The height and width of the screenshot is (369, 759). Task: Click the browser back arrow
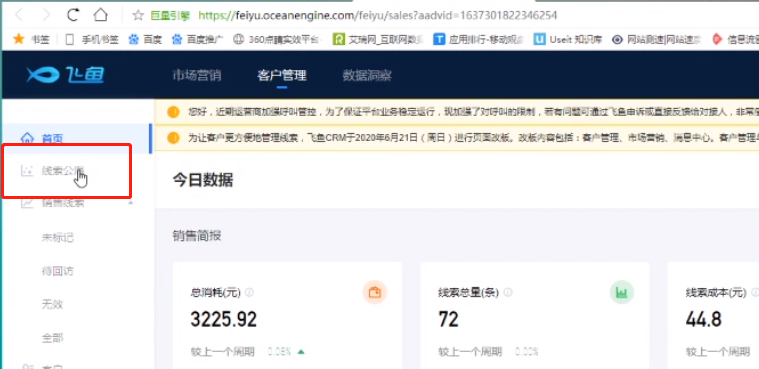point(19,15)
